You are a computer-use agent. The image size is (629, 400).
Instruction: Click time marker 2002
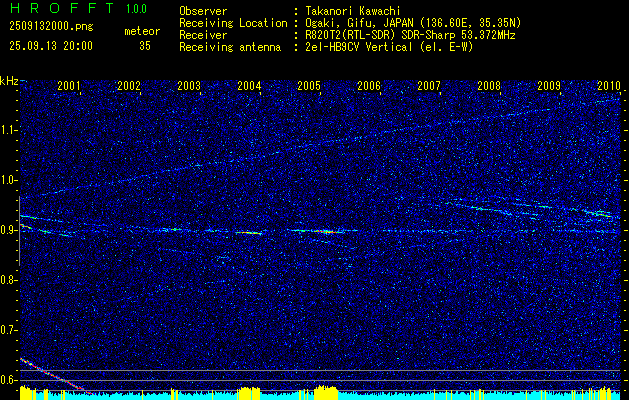tap(129, 85)
